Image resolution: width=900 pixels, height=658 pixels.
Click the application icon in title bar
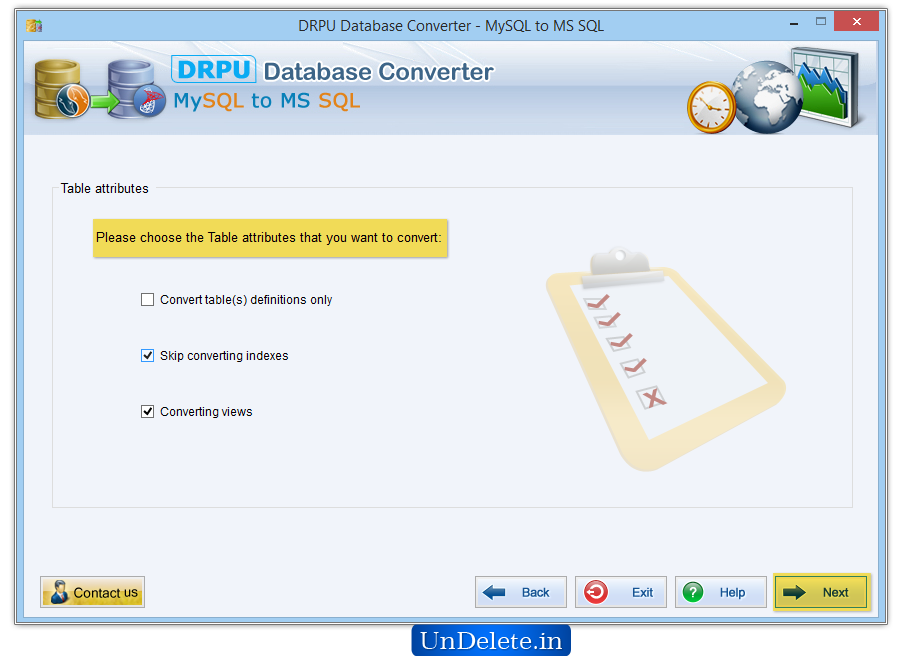pos(34,25)
